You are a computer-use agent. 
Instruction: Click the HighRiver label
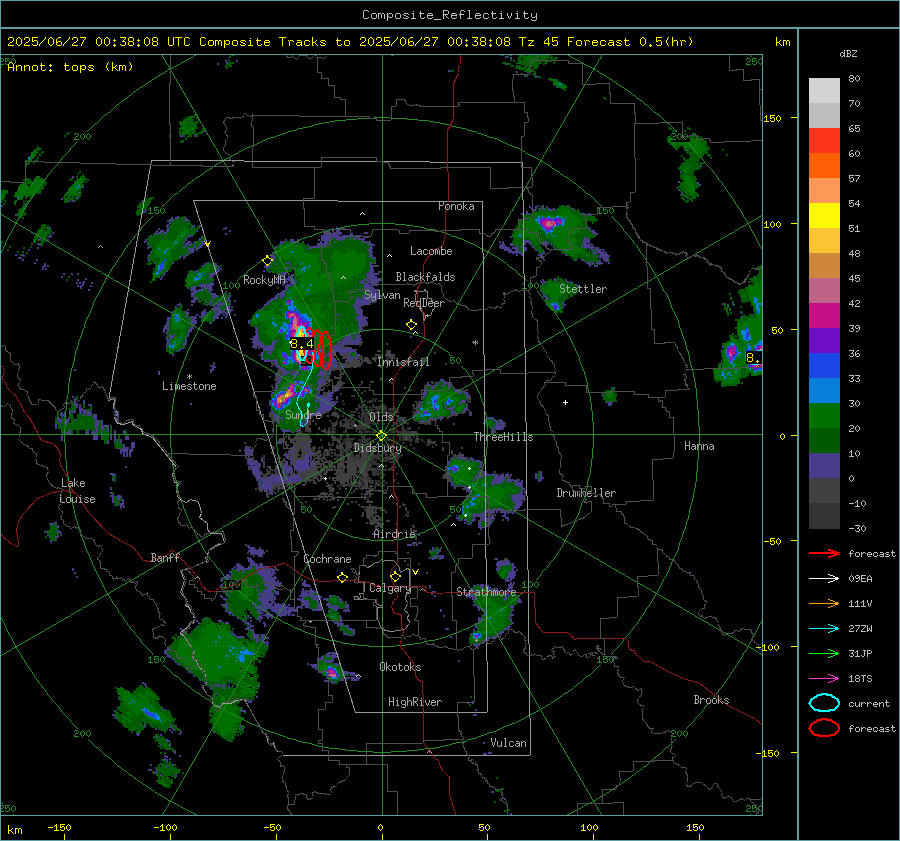click(415, 702)
